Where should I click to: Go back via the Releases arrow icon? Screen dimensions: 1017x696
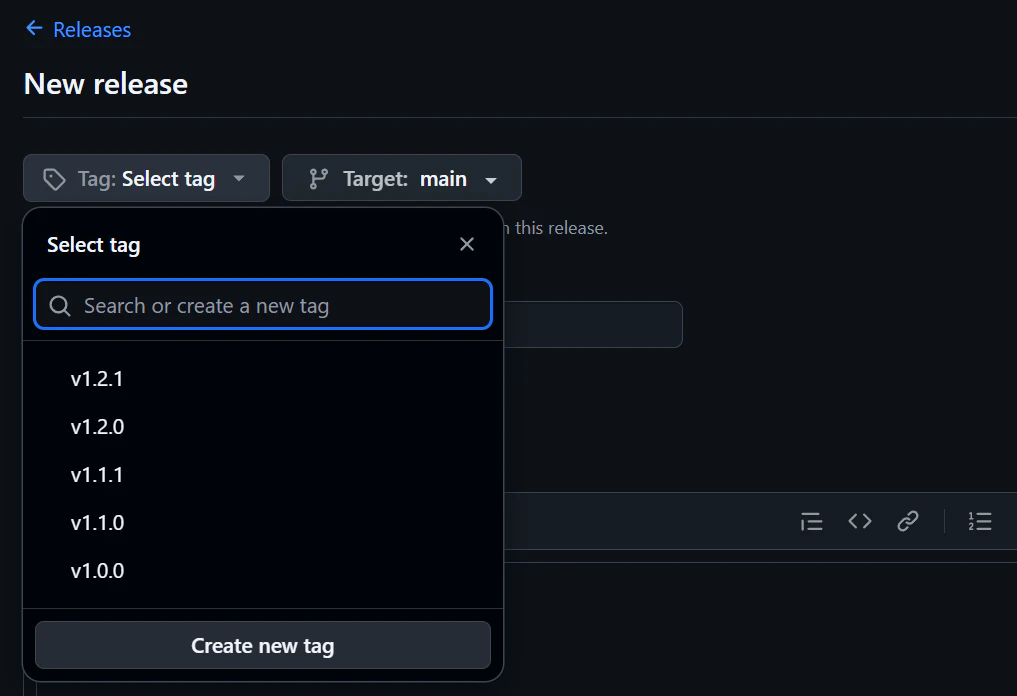34,29
